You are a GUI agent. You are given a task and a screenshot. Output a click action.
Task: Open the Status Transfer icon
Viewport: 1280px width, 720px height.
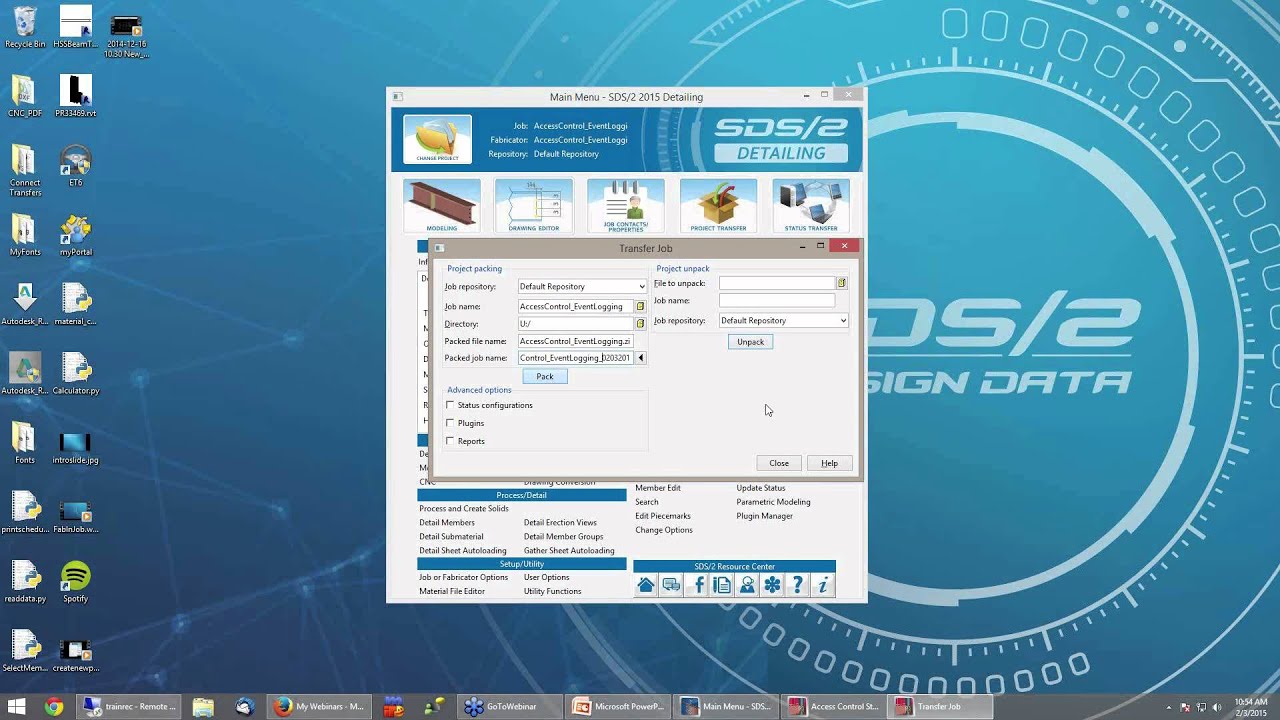tap(811, 206)
